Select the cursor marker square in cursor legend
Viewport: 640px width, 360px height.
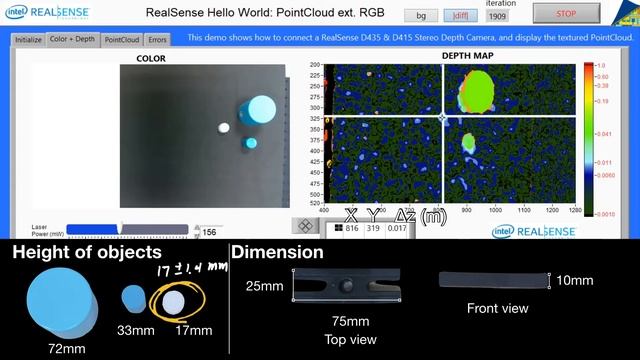pos(338,228)
